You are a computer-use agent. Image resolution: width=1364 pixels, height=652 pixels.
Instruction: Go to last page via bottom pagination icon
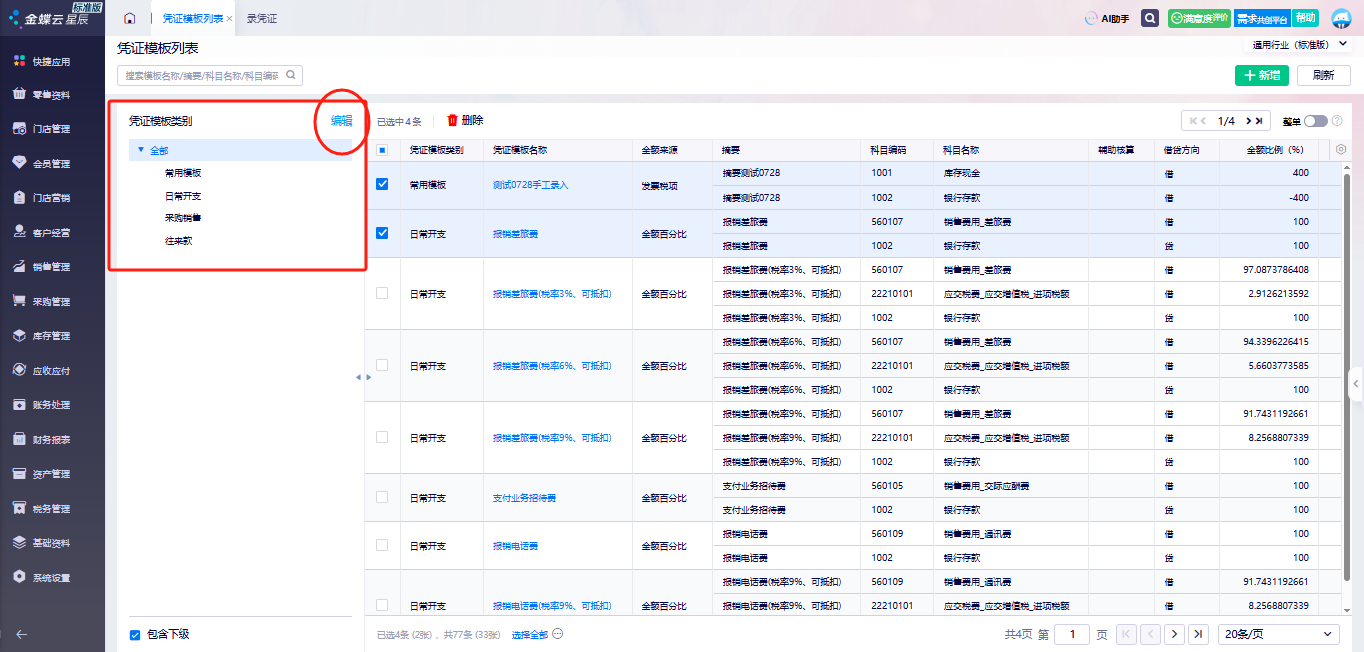[x=1199, y=634]
